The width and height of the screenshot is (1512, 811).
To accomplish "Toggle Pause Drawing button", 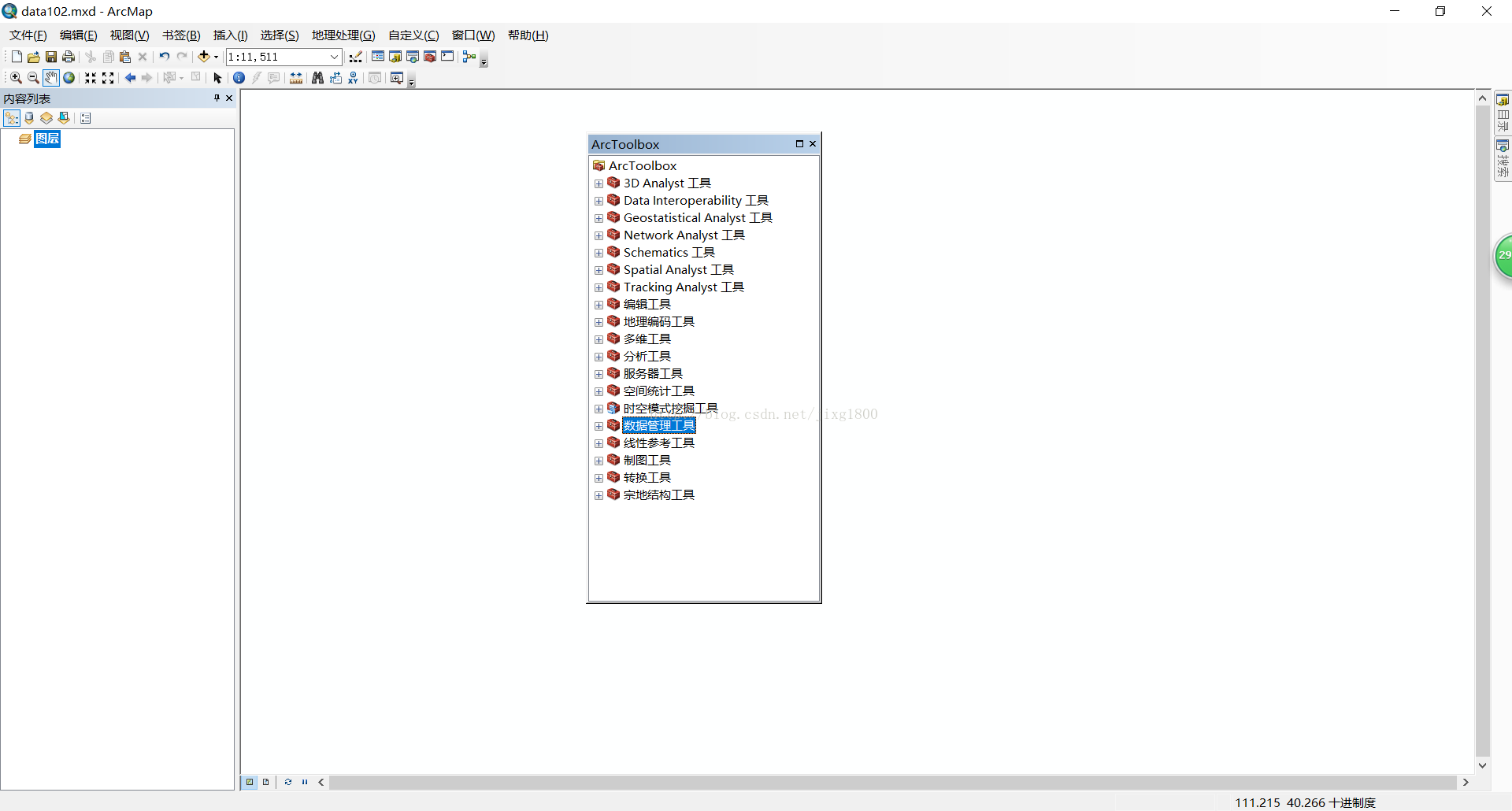I will point(305,782).
